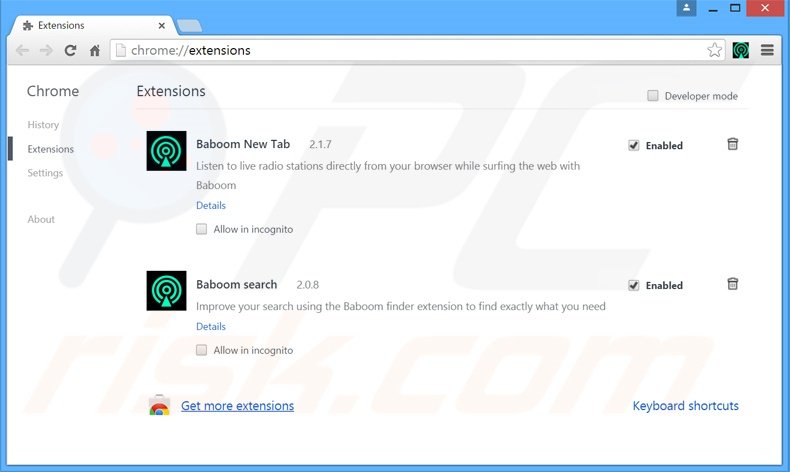The image size is (790, 472).
Task: Follow the Get more extensions link
Action: [237, 406]
